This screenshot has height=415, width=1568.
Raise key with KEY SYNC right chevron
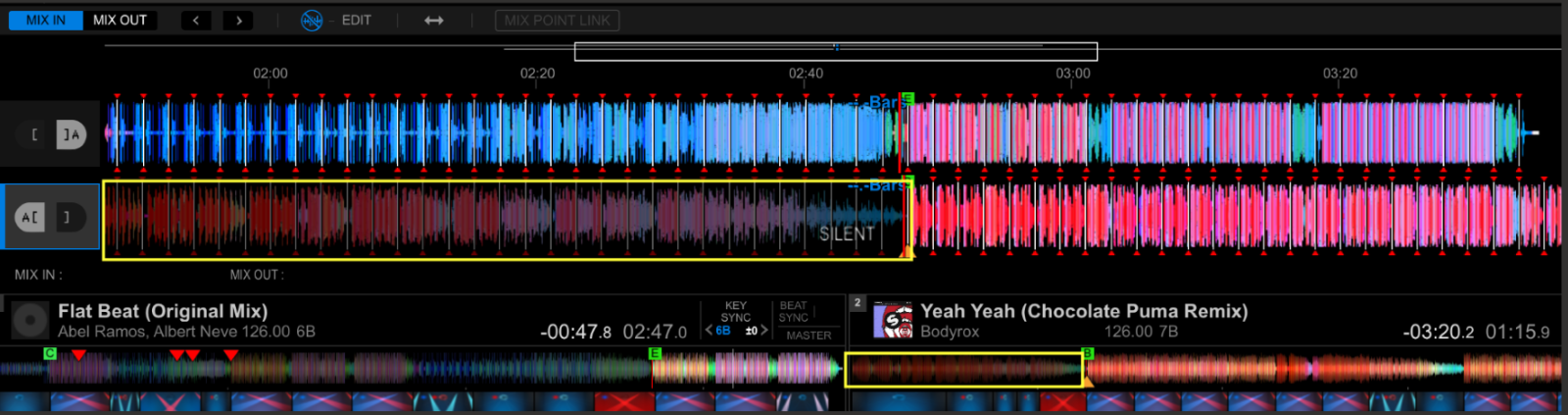pyautogui.click(x=764, y=331)
